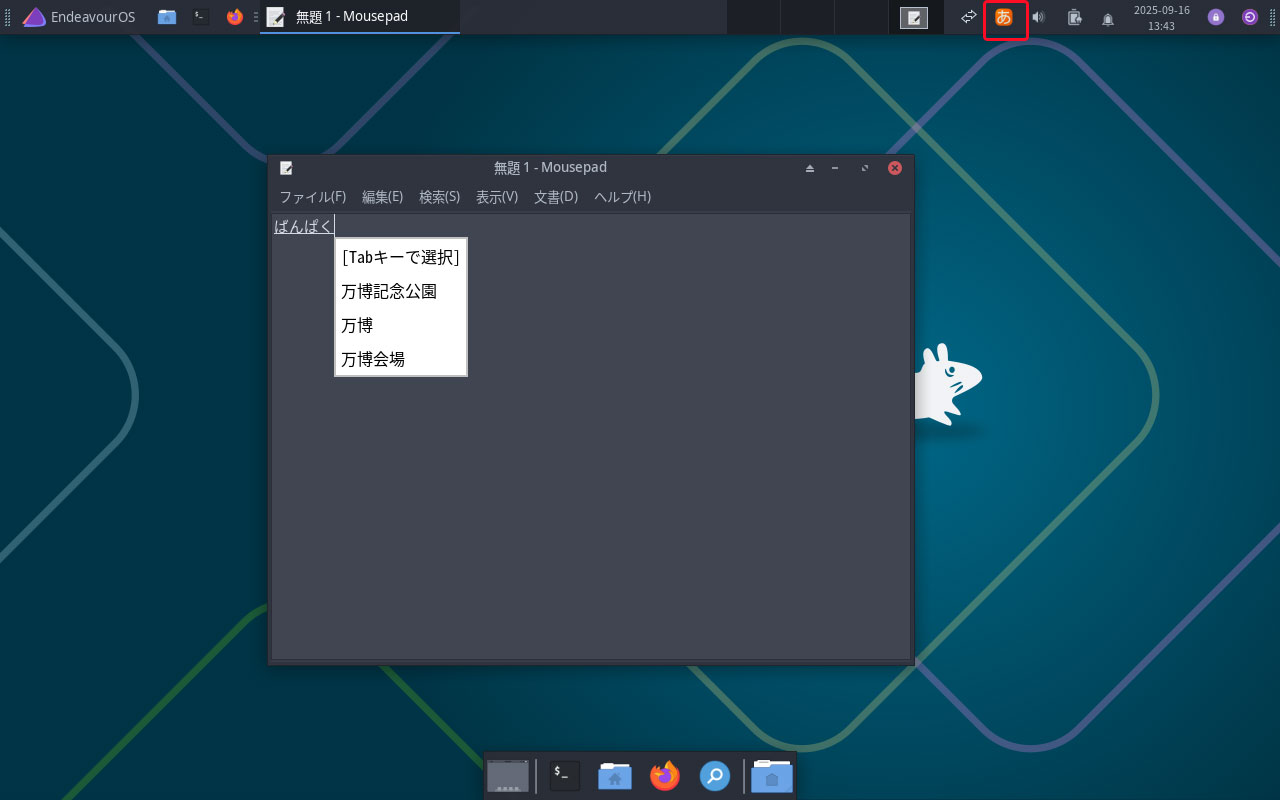Open the Japanese input method indicator
The height and width of the screenshot is (800, 1280).
[x=1004, y=17]
